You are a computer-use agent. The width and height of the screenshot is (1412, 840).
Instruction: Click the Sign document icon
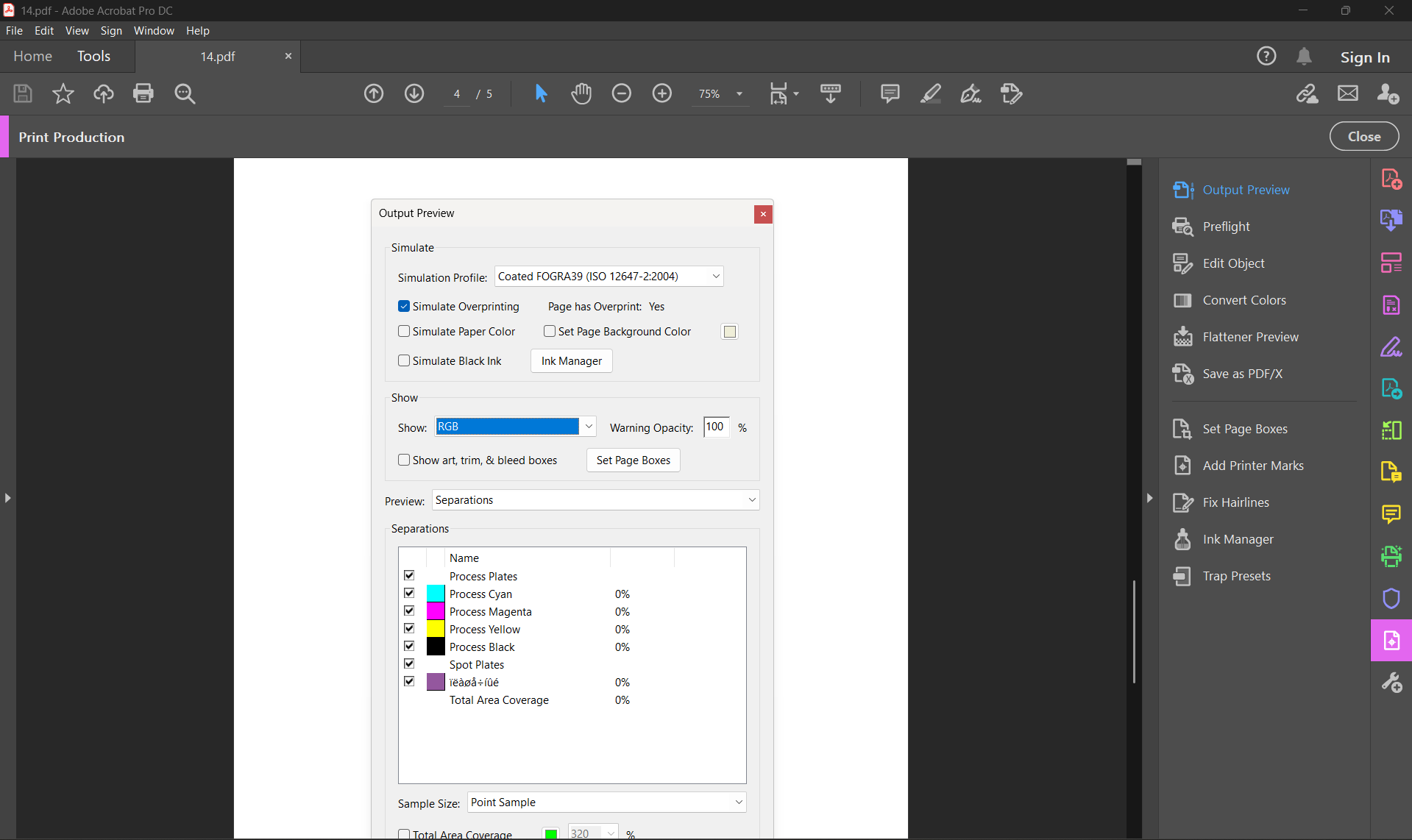(x=971, y=93)
